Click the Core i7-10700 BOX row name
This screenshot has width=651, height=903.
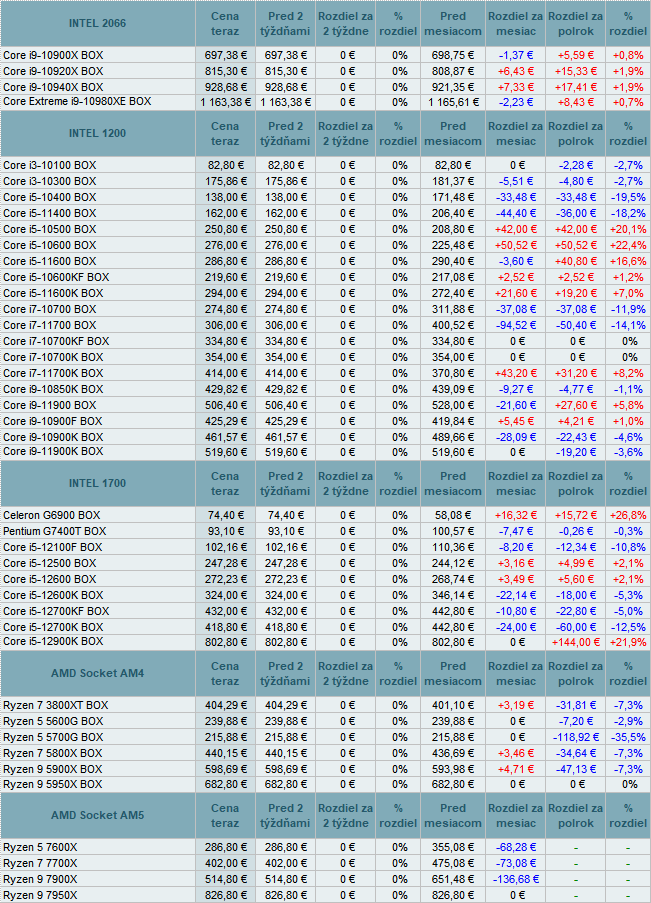pyautogui.click(x=50, y=310)
